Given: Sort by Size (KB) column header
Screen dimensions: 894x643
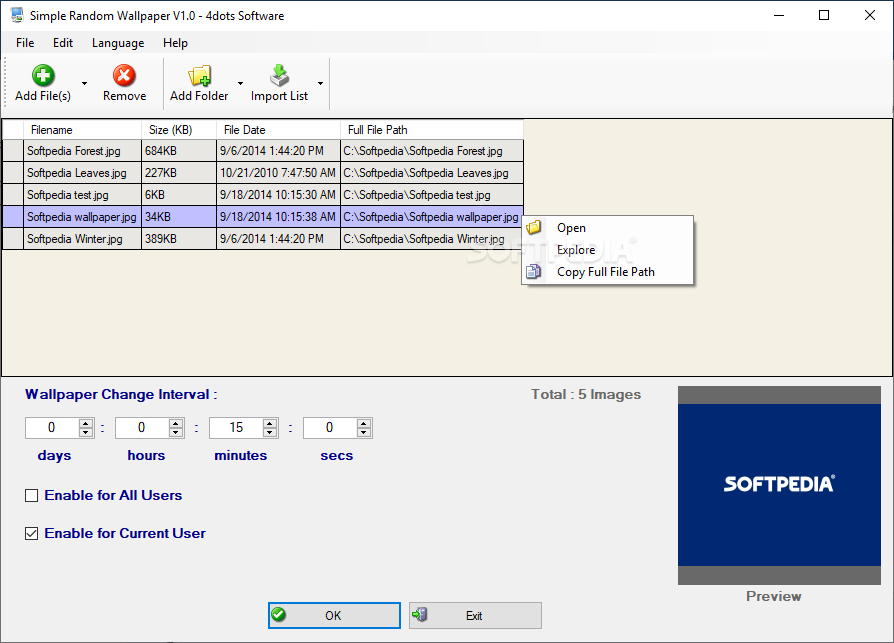Looking at the screenshot, I should tap(178, 130).
